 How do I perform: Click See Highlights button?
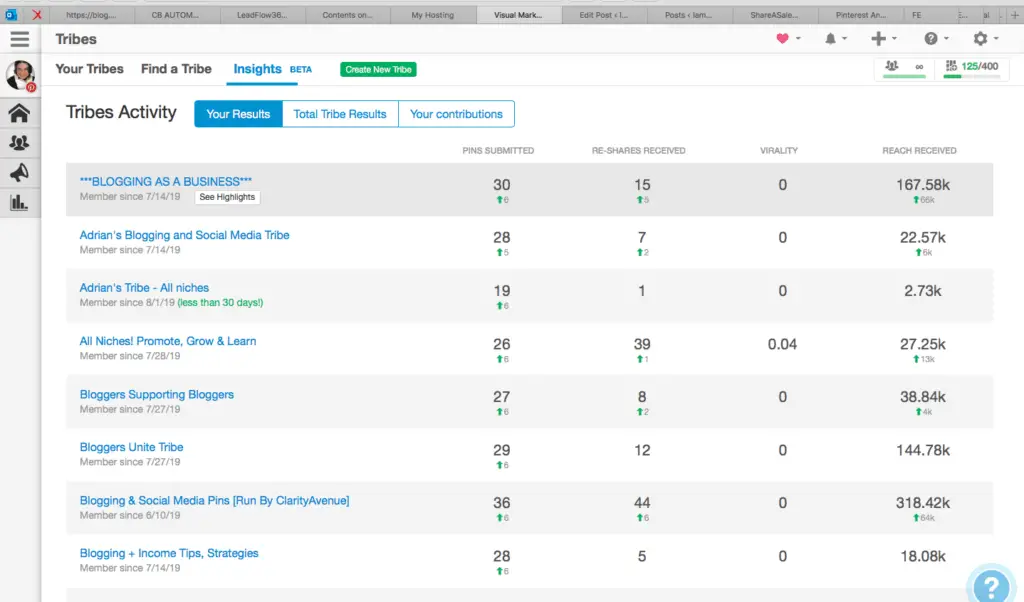coord(227,197)
